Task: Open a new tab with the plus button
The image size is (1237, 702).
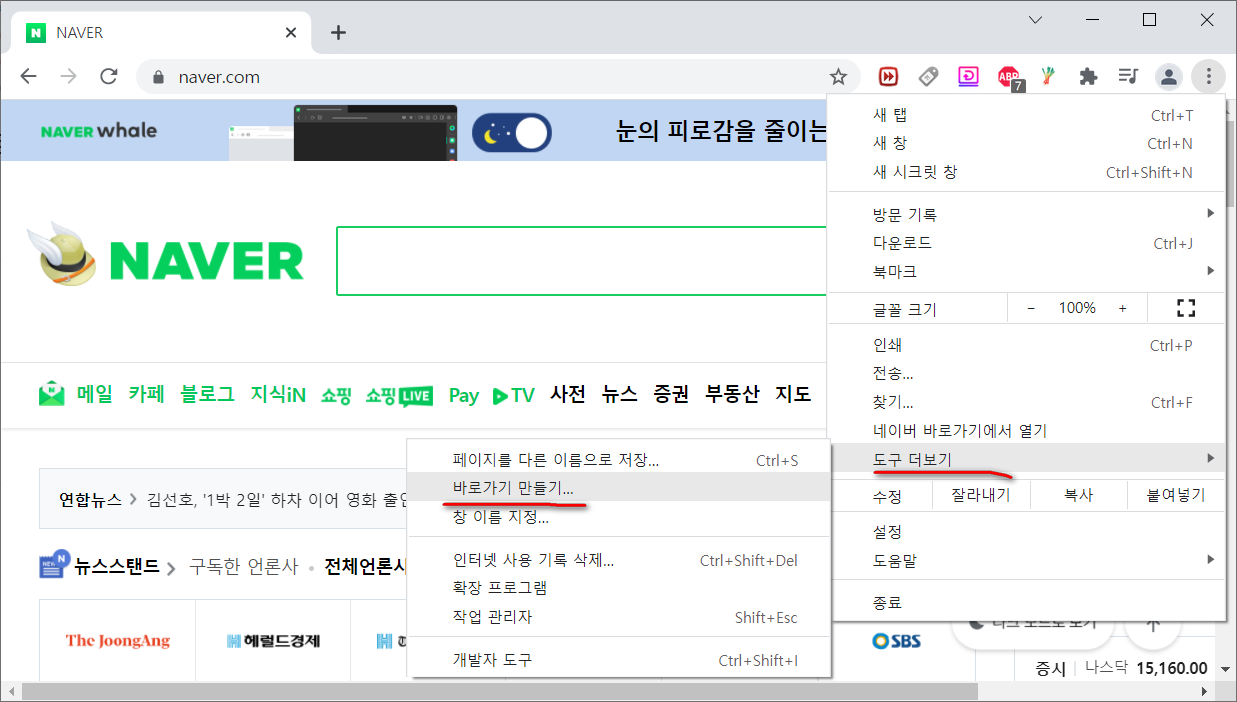Action: click(x=338, y=32)
